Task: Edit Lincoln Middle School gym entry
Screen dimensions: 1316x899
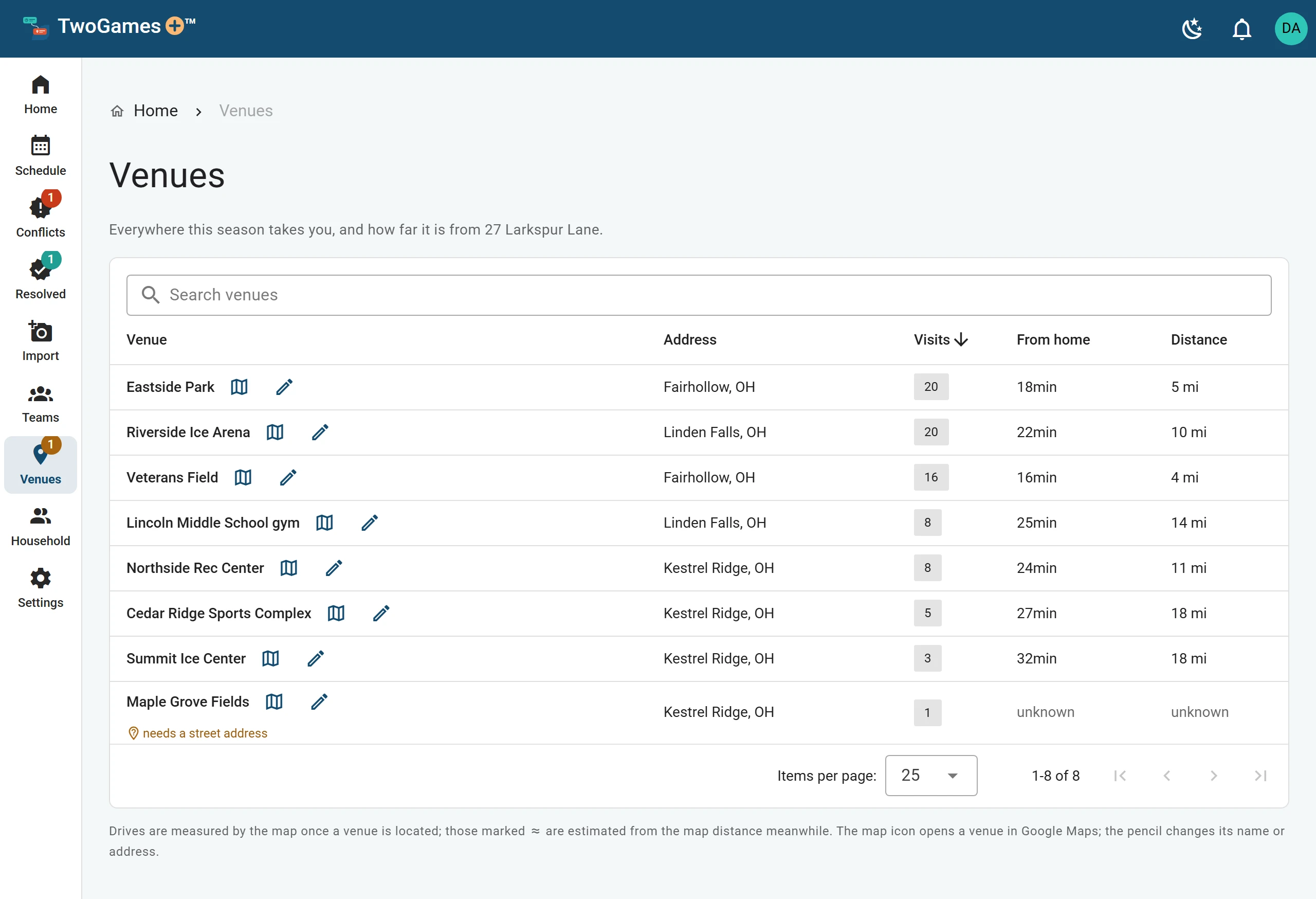Action: tap(370, 523)
